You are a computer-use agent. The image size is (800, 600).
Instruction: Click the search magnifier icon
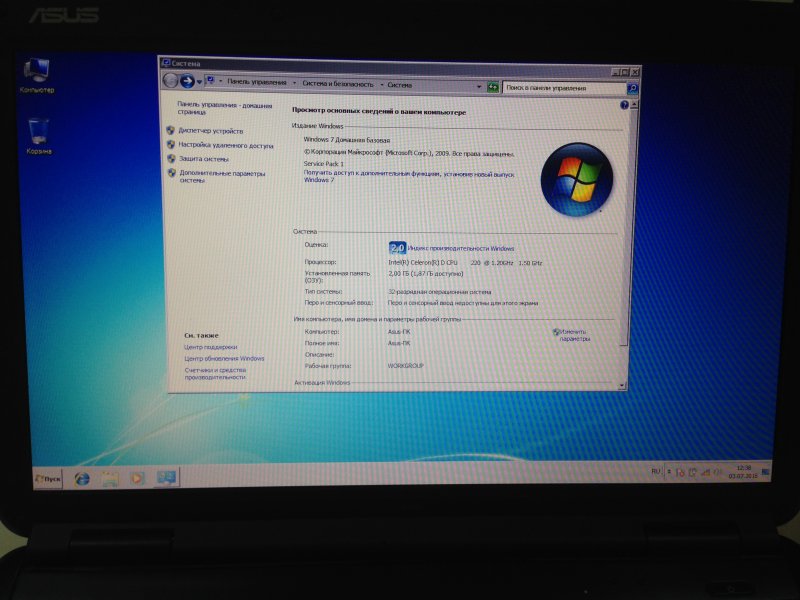631,88
